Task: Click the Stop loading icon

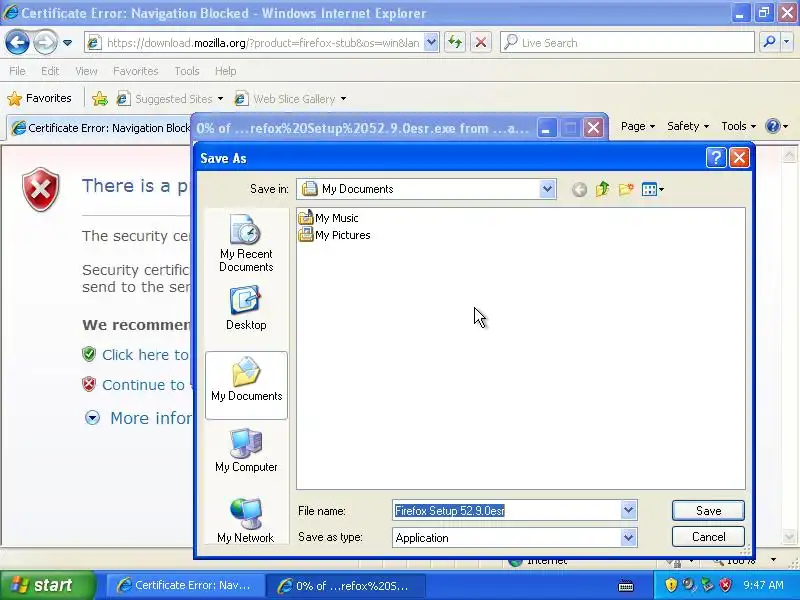Action: pyautogui.click(x=481, y=43)
